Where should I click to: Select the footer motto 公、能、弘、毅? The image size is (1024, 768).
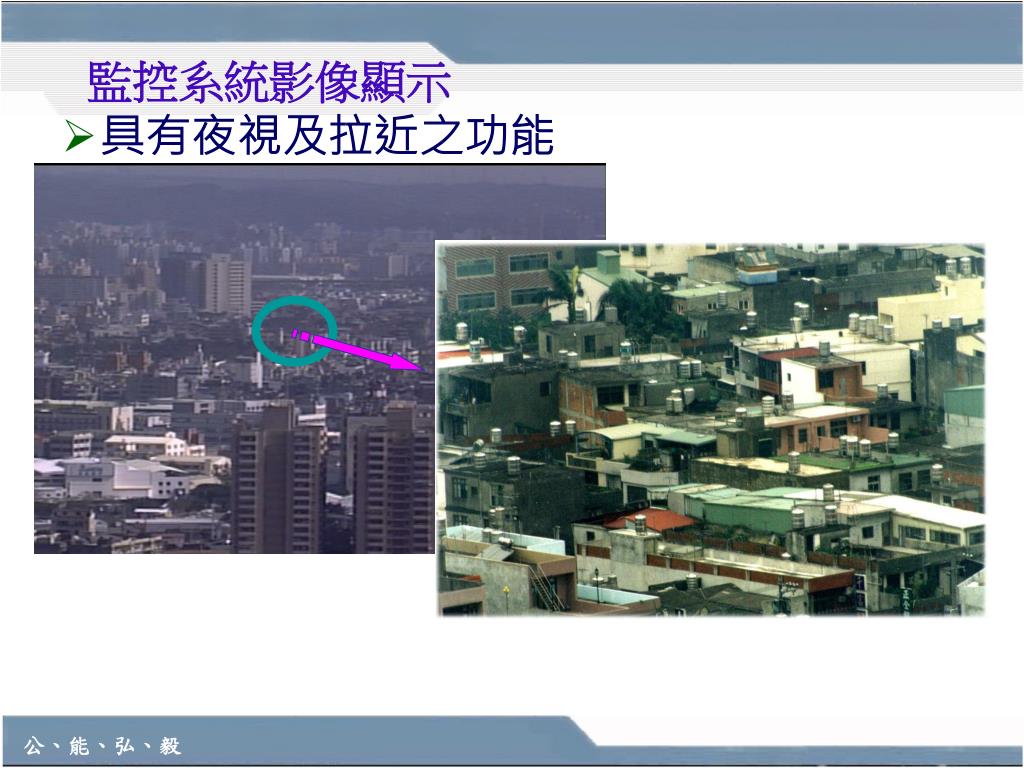[103, 745]
